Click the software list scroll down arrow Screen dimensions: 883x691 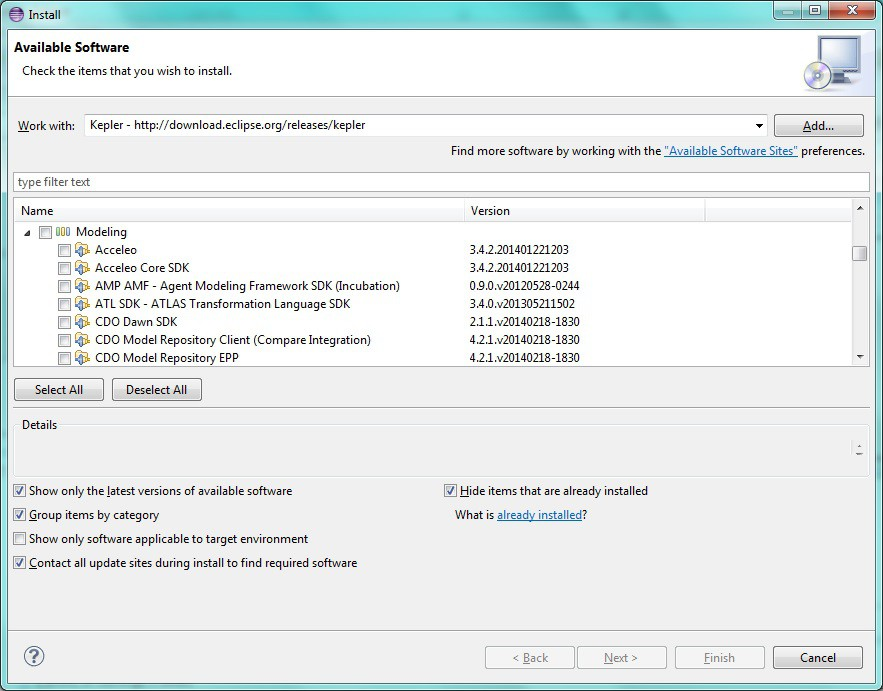(x=860, y=356)
